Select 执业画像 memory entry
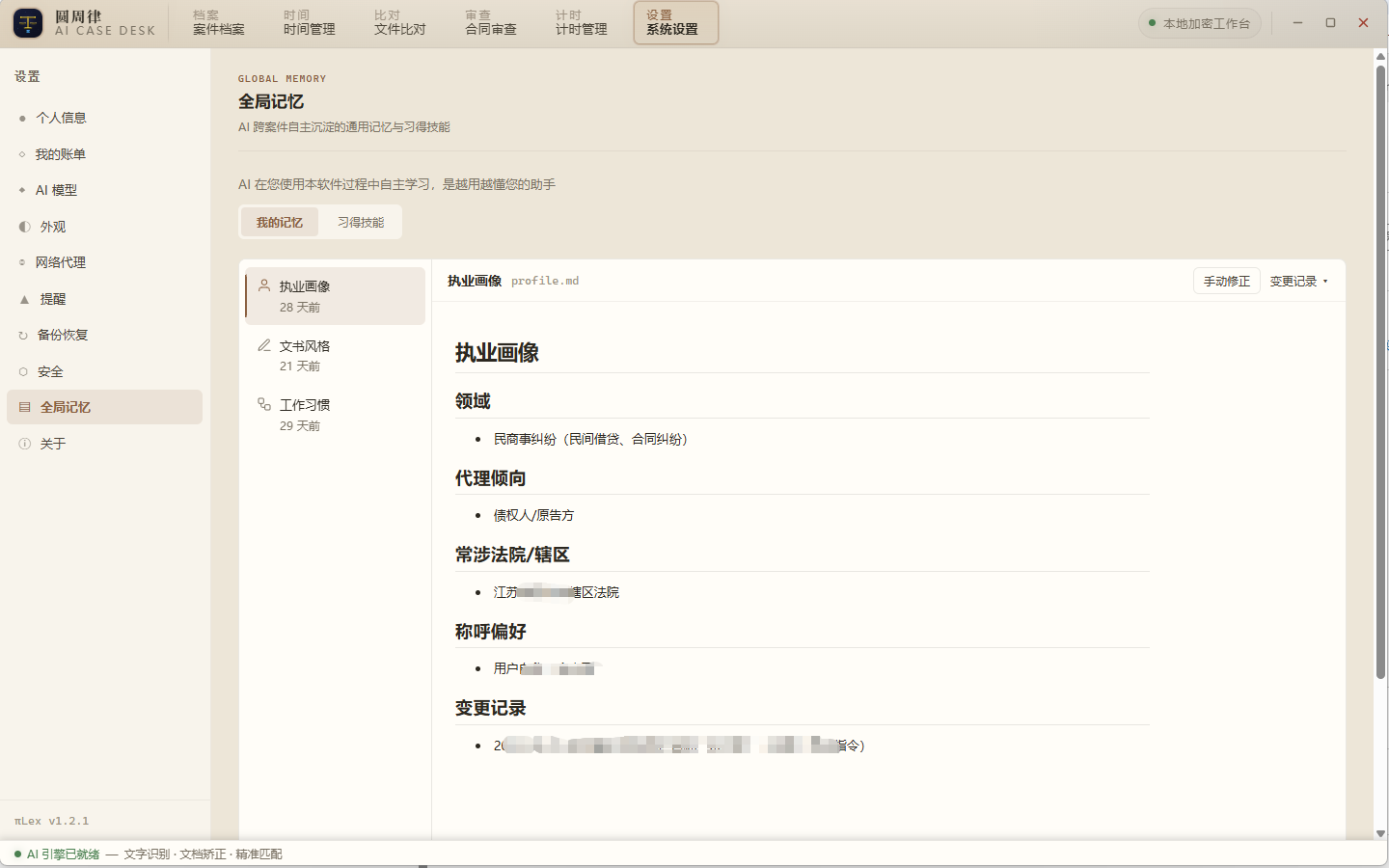 335,296
